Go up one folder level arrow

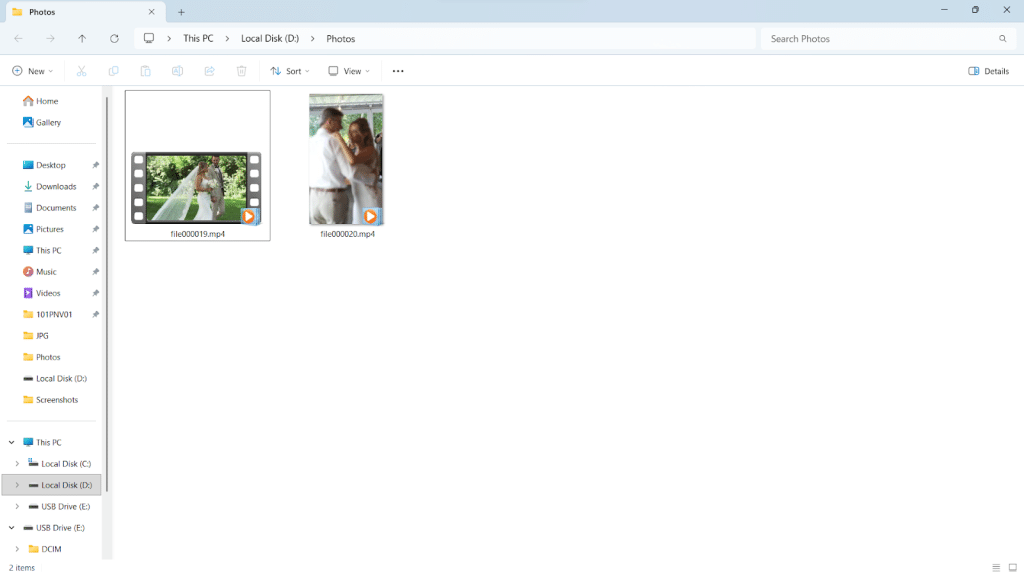click(82, 39)
